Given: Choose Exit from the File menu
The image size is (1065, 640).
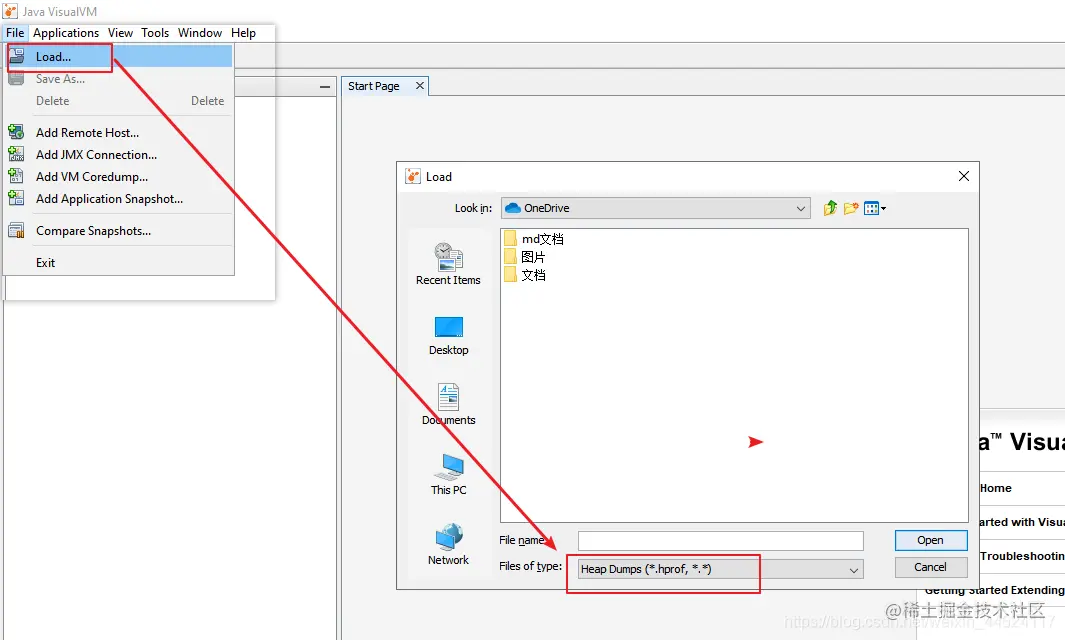Looking at the screenshot, I should (119, 262).
